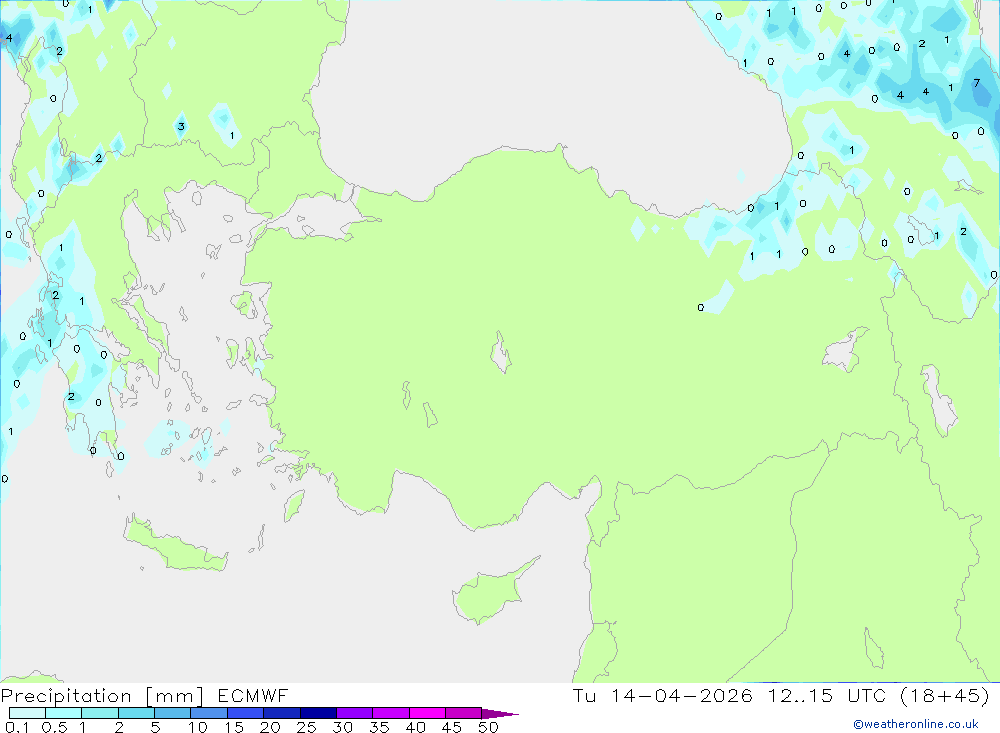
Task: Click the legend arrow tip above 50
Action: click(x=499, y=714)
